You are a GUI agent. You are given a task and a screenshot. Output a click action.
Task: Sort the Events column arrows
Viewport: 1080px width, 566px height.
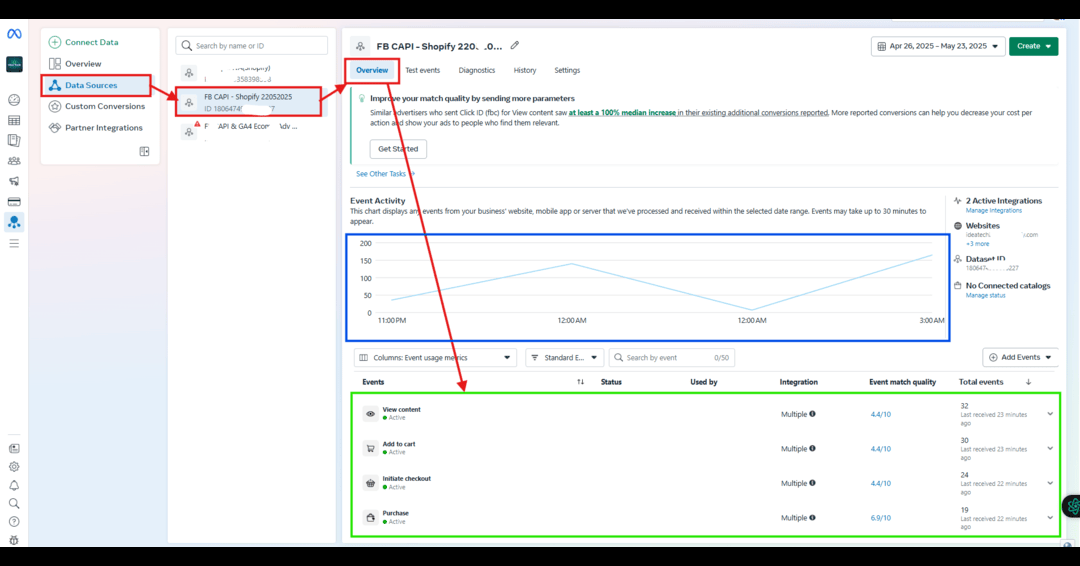point(580,382)
